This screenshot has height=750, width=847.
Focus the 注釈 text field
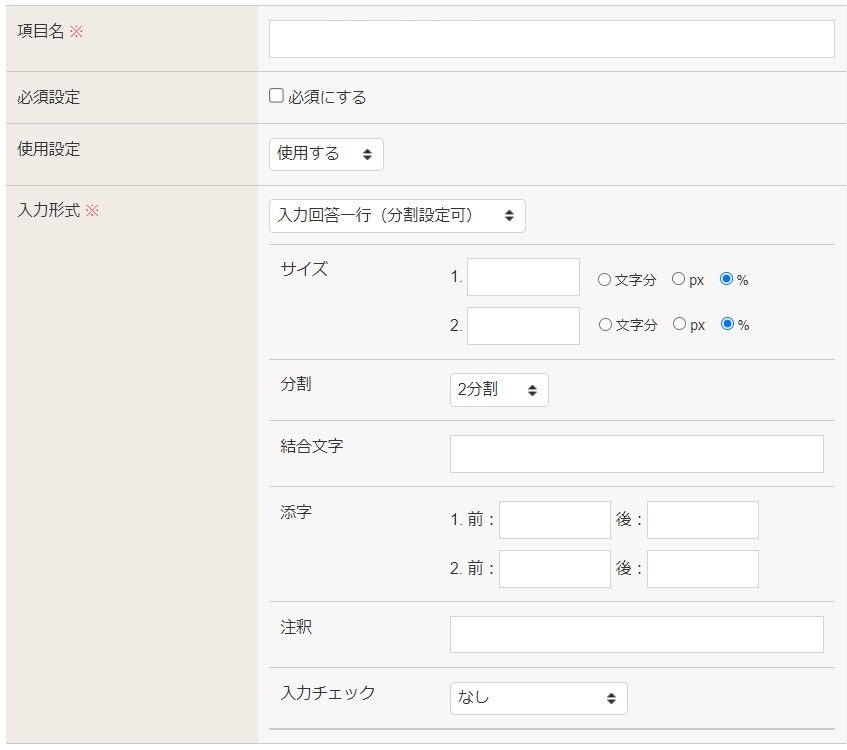pyautogui.click(x=636, y=634)
